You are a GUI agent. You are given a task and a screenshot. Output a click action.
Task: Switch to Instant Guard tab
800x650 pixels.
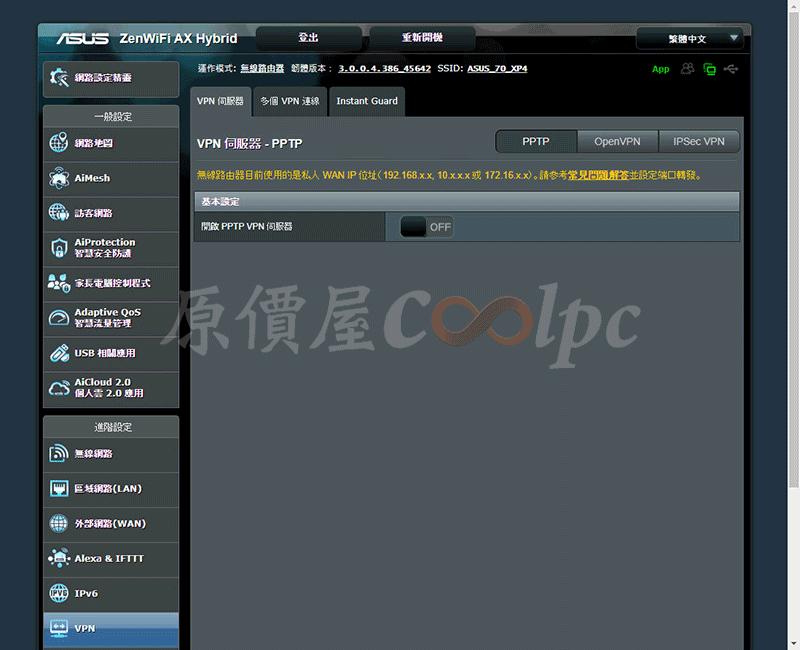(x=367, y=101)
